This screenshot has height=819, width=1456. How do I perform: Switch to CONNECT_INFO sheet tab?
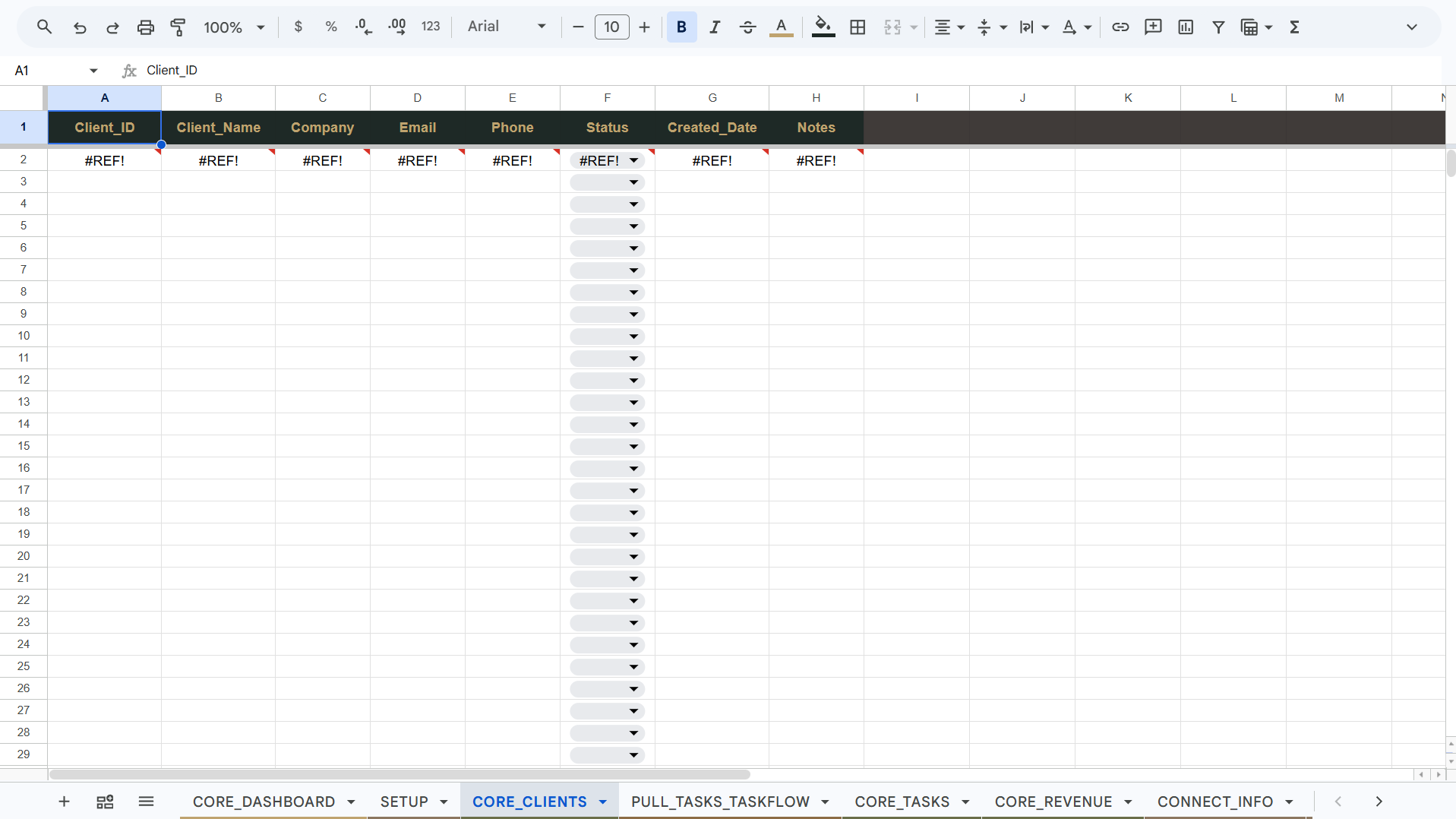[1215, 802]
